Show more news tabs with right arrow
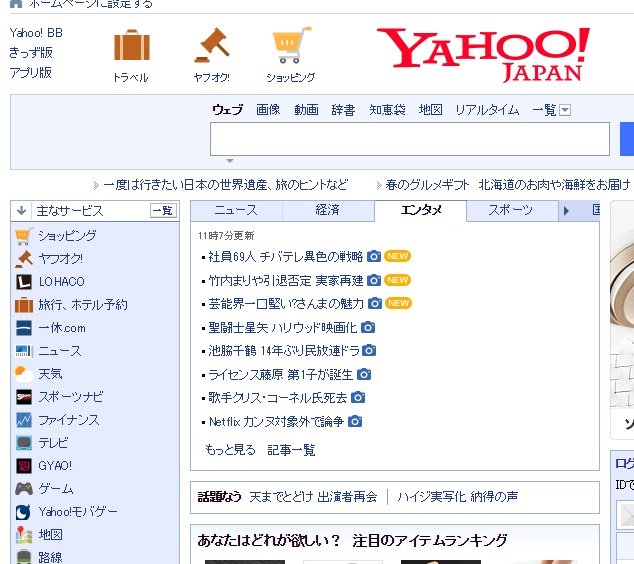 [x=566, y=211]
